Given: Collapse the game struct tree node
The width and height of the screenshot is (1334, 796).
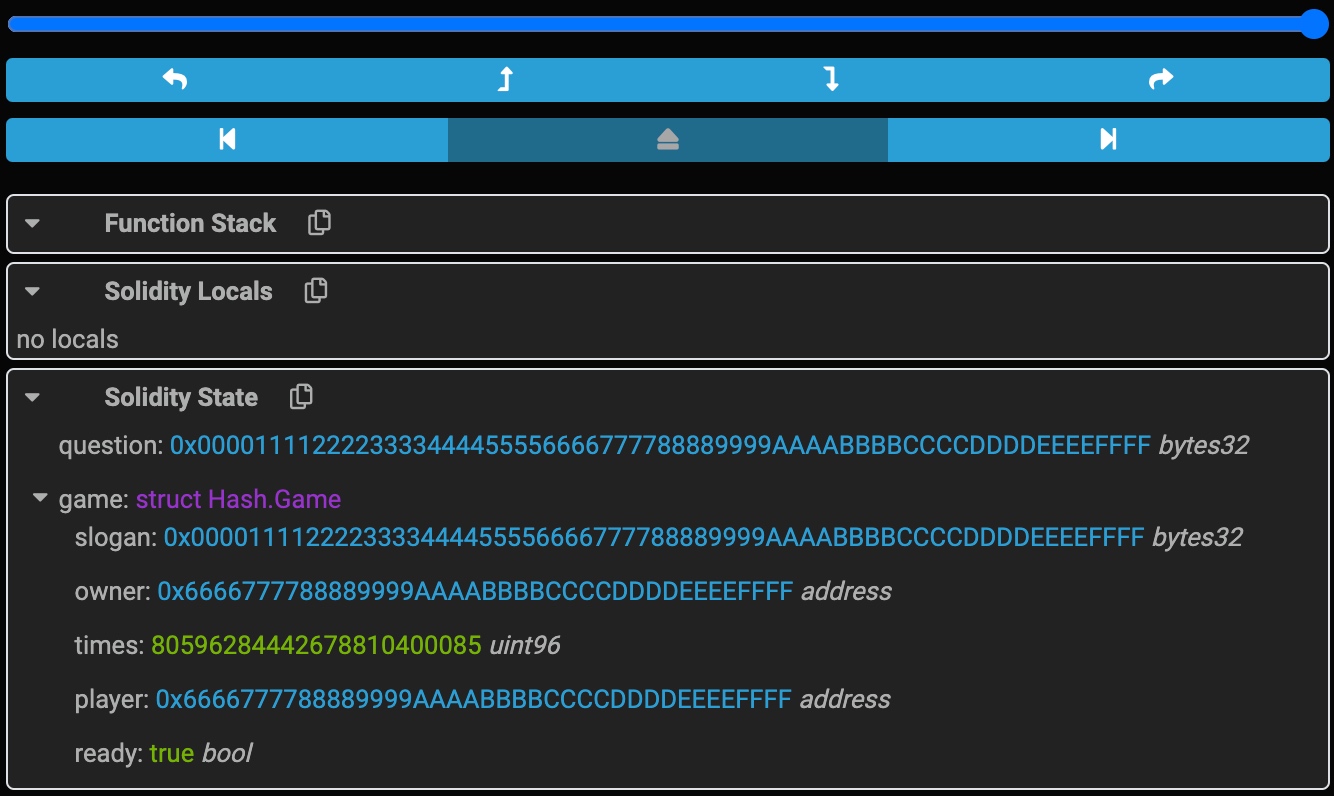Looking at the screenshot, I should (40, 497).
